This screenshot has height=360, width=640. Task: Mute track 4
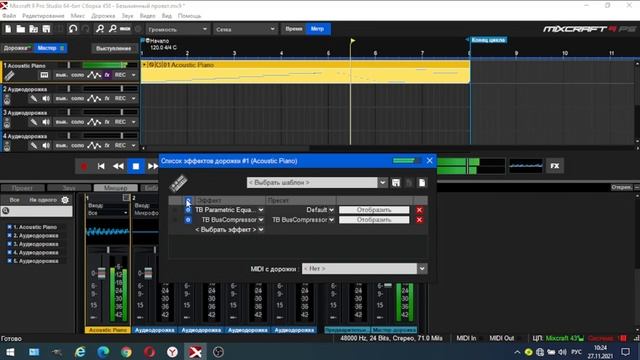pos(62,145)
